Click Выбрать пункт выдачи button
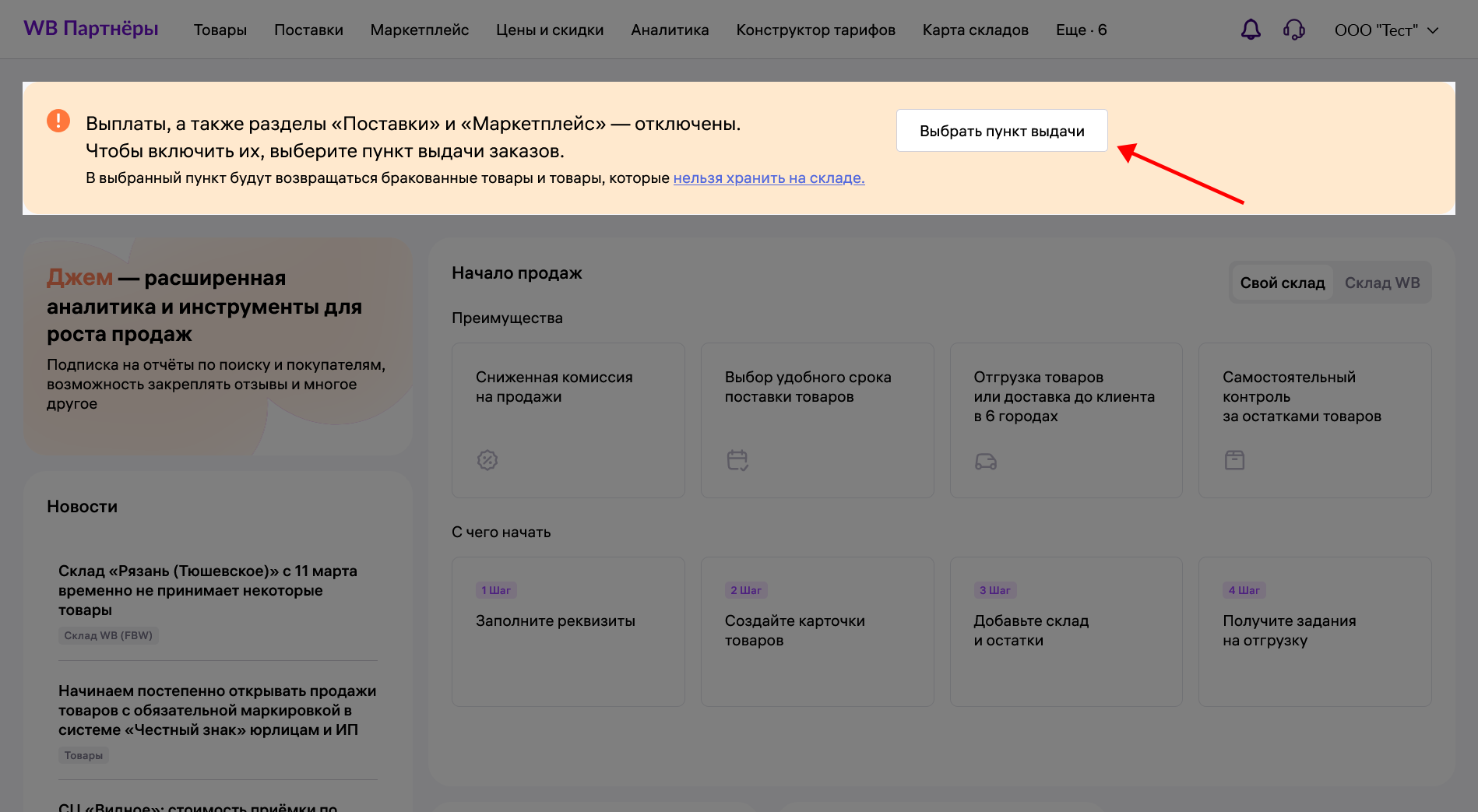 pos(1001,131)
